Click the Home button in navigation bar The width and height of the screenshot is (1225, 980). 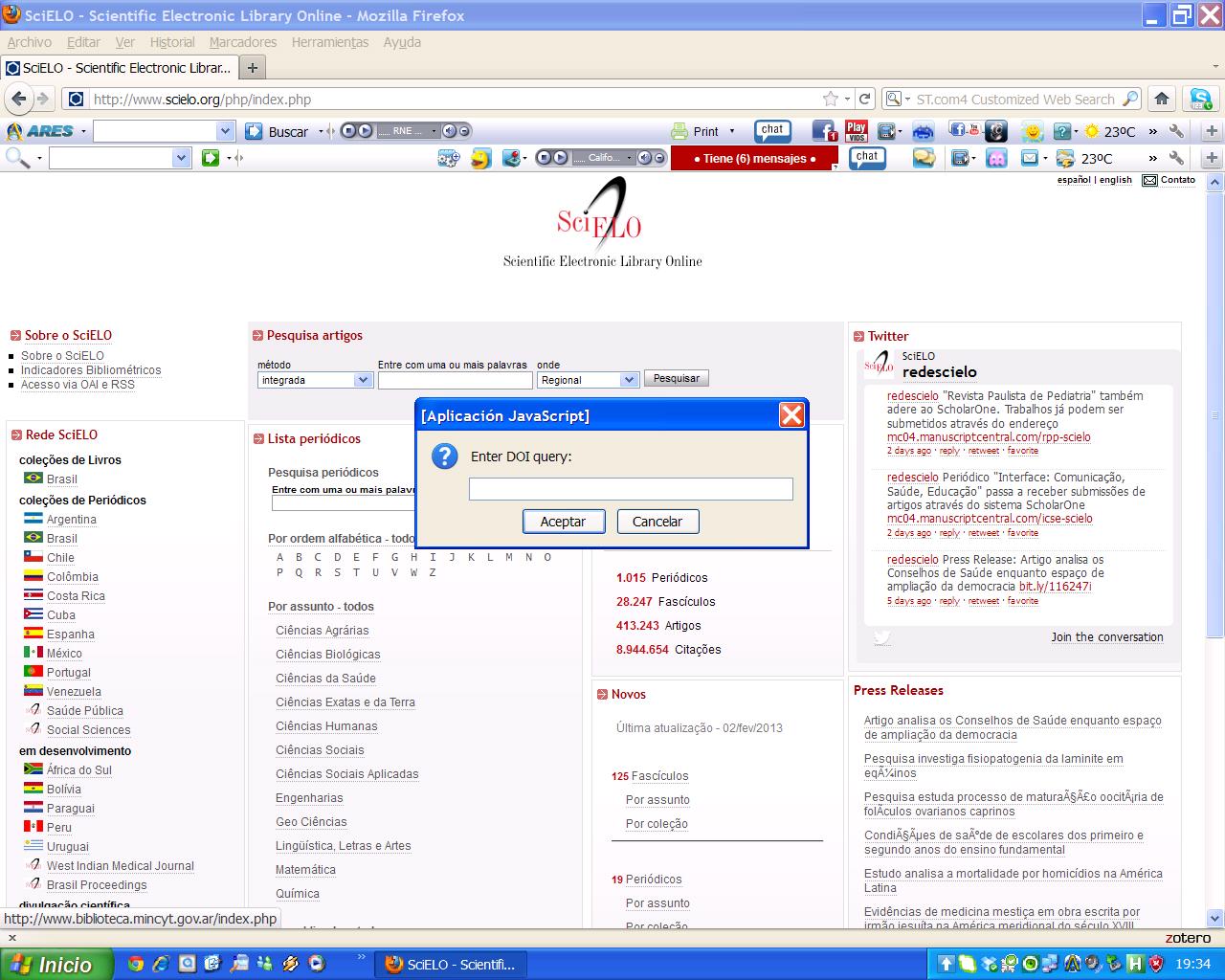point(1162,99)
